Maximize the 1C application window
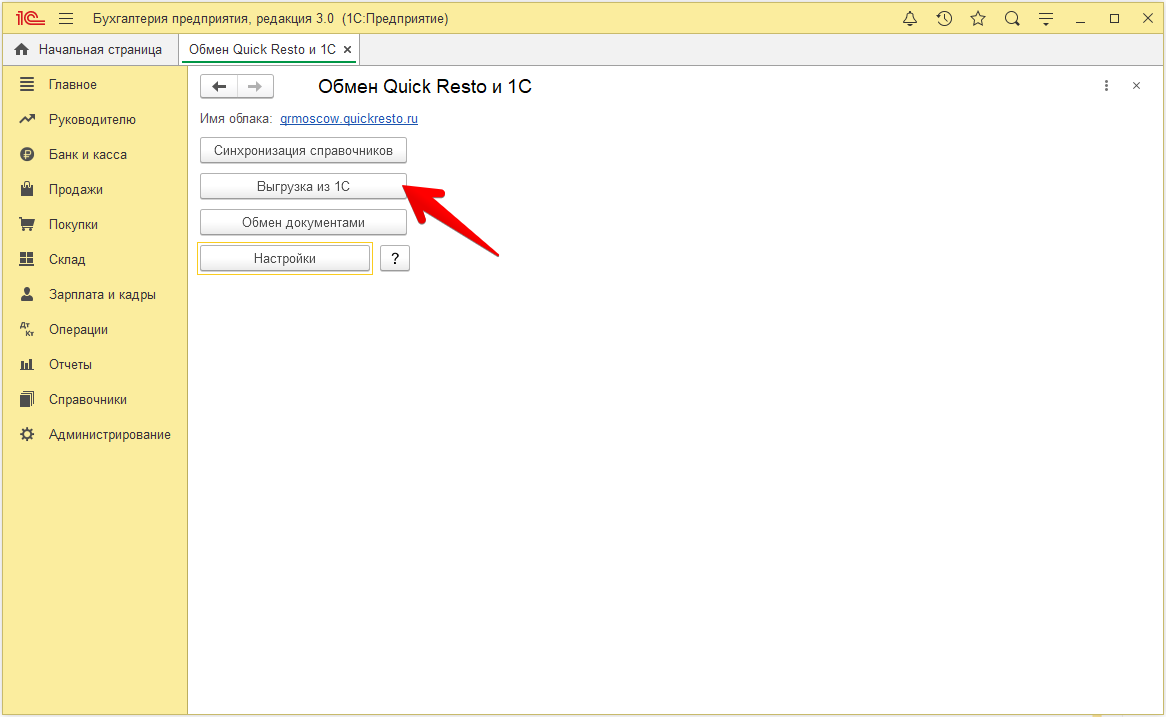 1114,19
